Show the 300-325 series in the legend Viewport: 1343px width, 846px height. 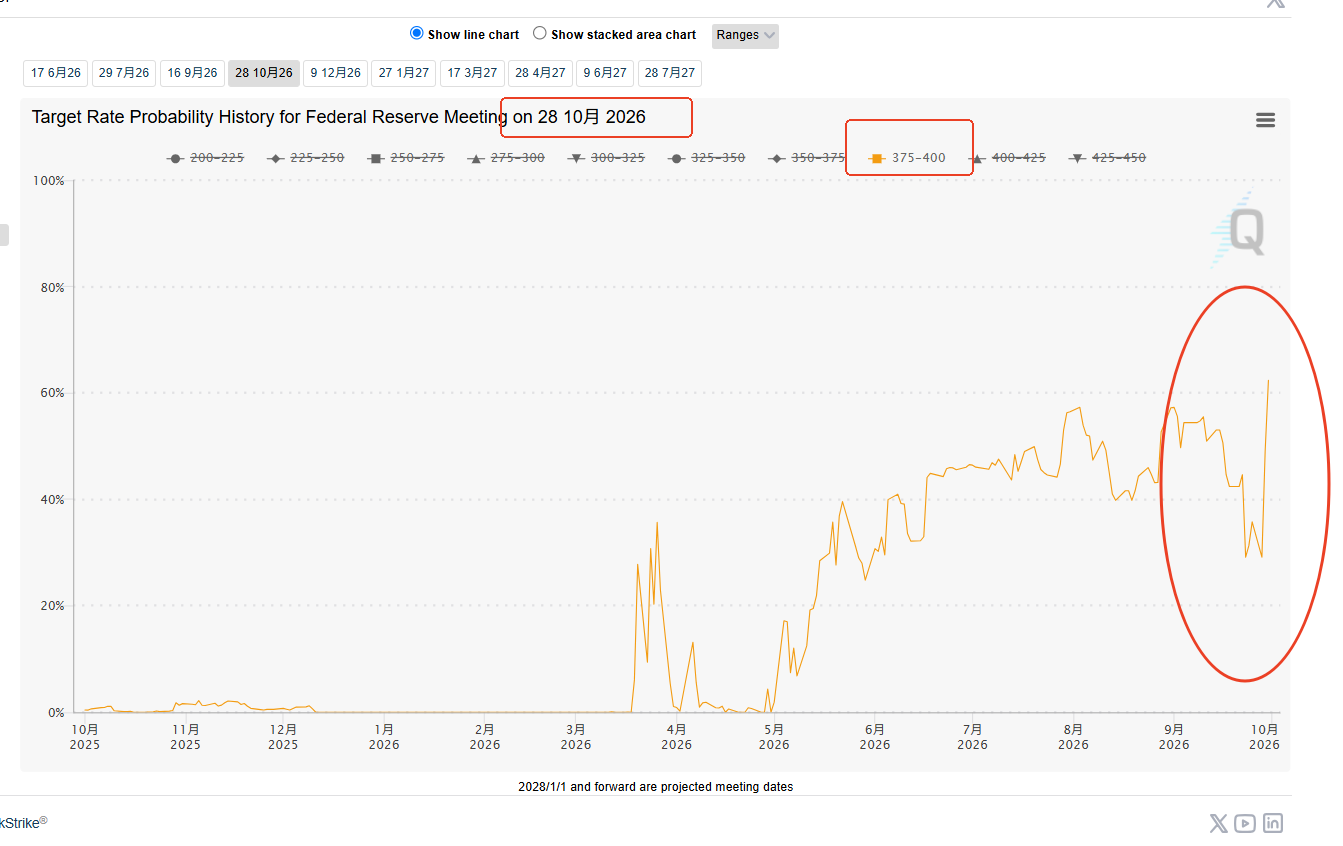pyautogui.click(x=606, y=158)
